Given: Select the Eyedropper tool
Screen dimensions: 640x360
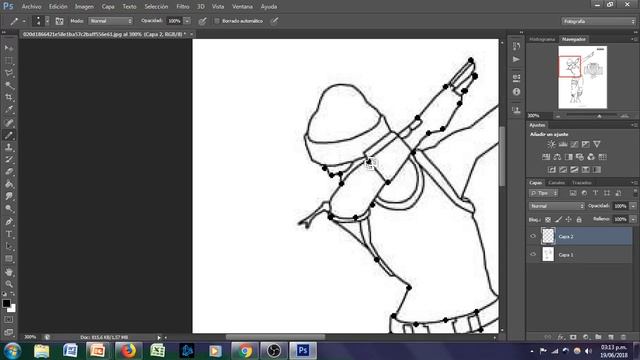Looking at the screenshot, I should click(x=9, y=110).
